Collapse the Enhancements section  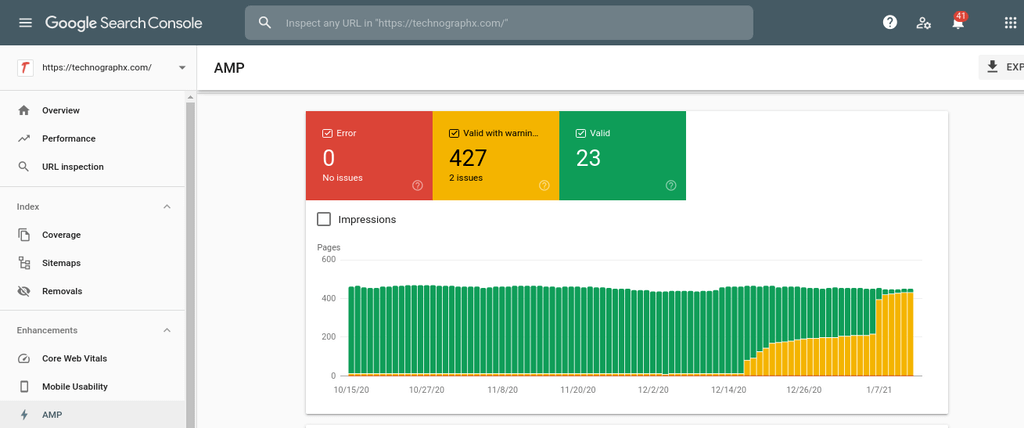coord(167,330)
